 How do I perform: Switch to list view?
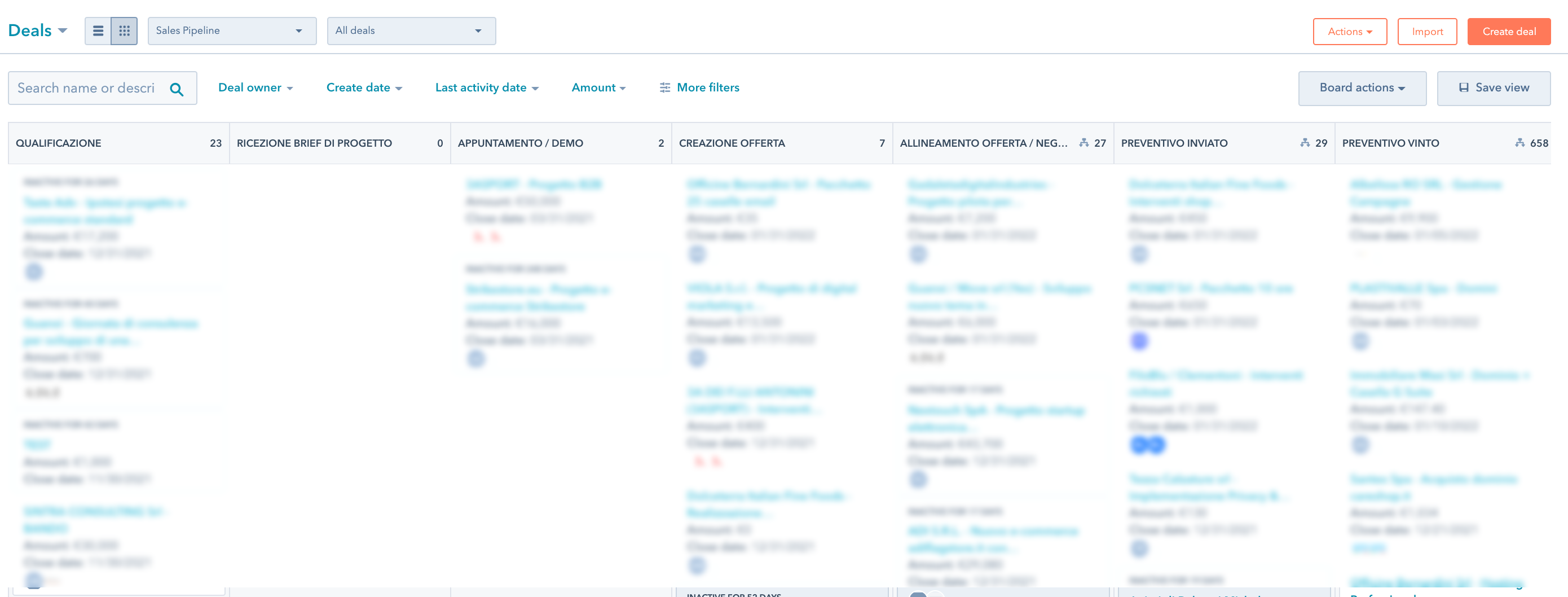98,31
